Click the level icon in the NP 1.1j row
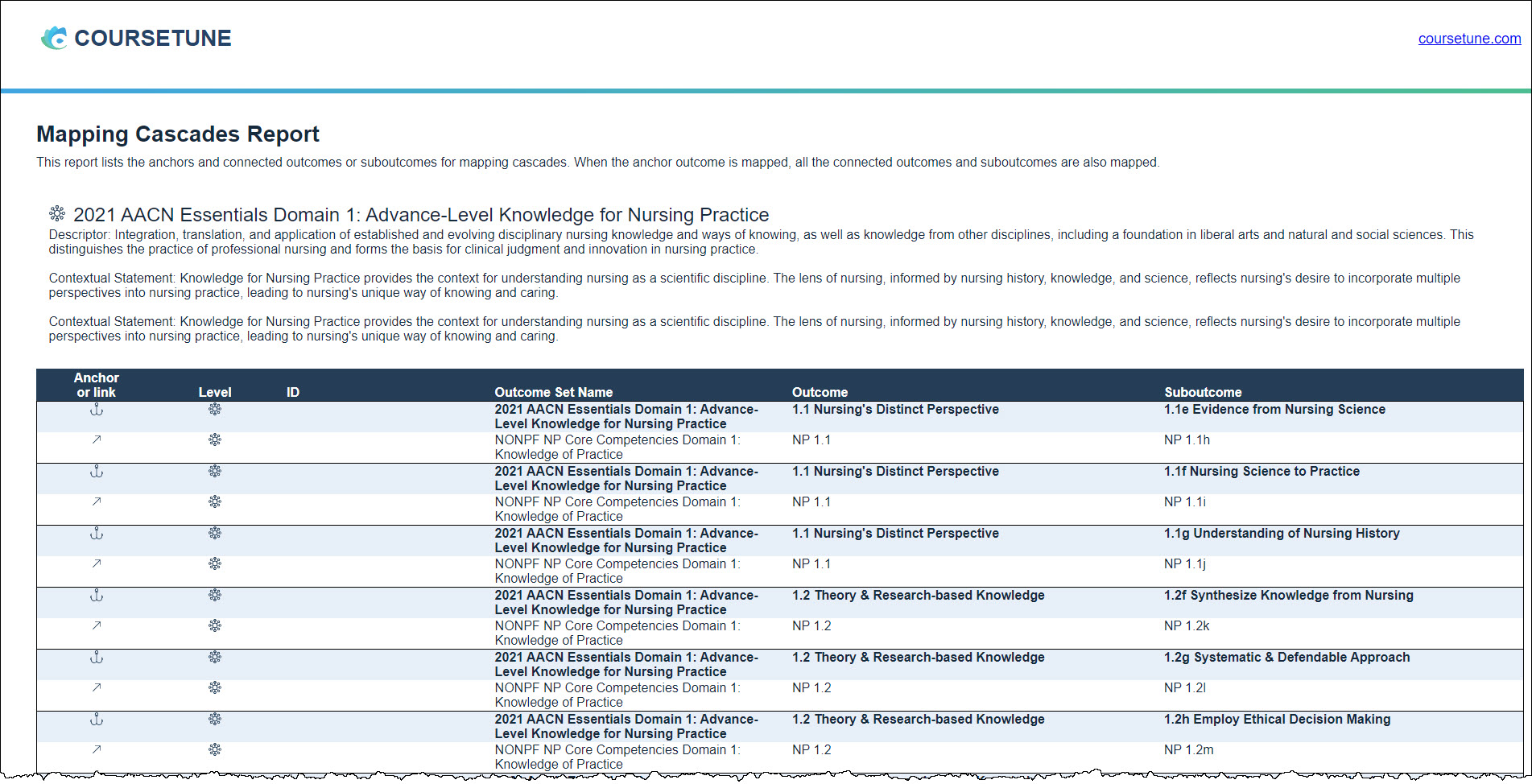The image size is (1532, 784). pyautogui.click(x=215, y=563)
